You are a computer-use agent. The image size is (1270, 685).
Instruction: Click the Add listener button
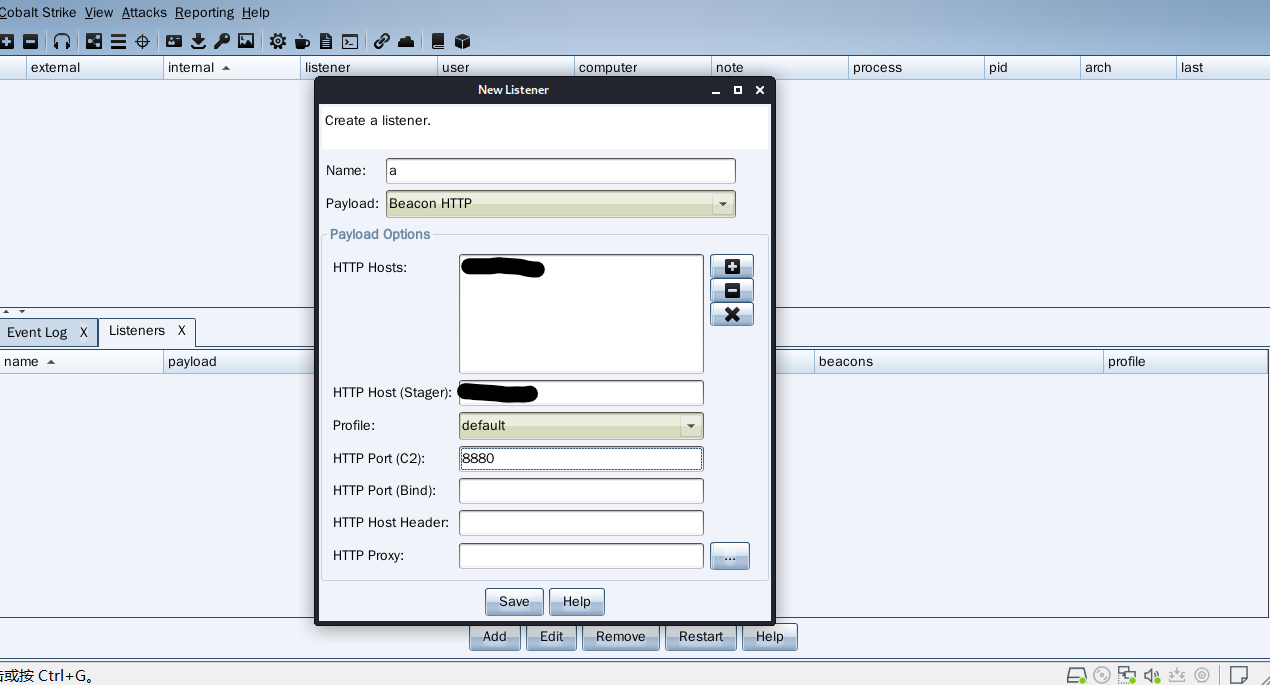495,637
